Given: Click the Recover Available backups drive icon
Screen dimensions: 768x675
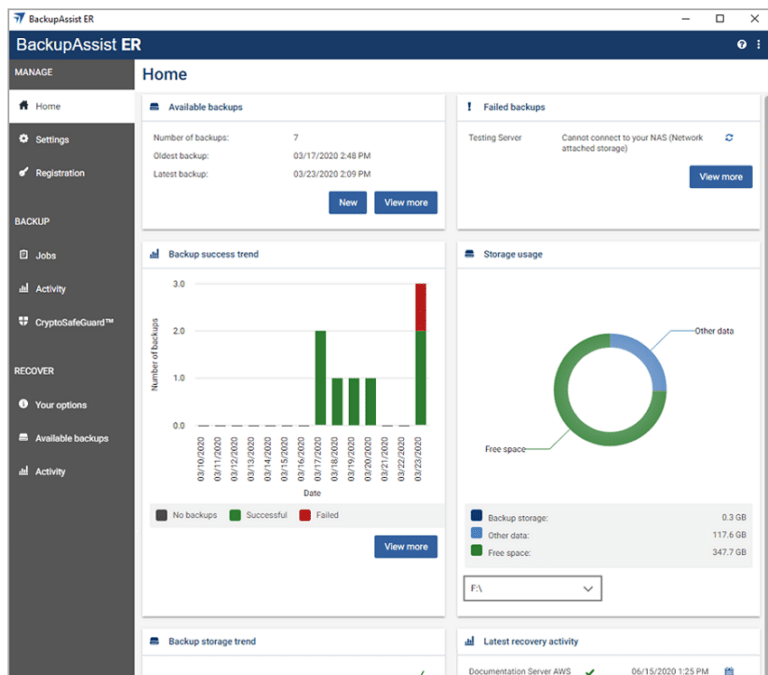Looking at the screenshot, I should click(x=23, y=437).
